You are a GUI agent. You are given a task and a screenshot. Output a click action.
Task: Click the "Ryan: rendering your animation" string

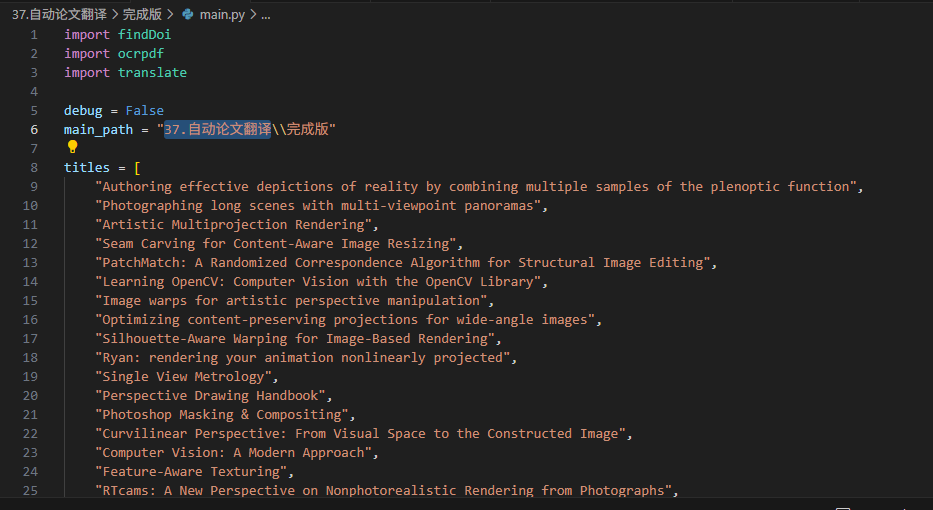coord(303,358)
